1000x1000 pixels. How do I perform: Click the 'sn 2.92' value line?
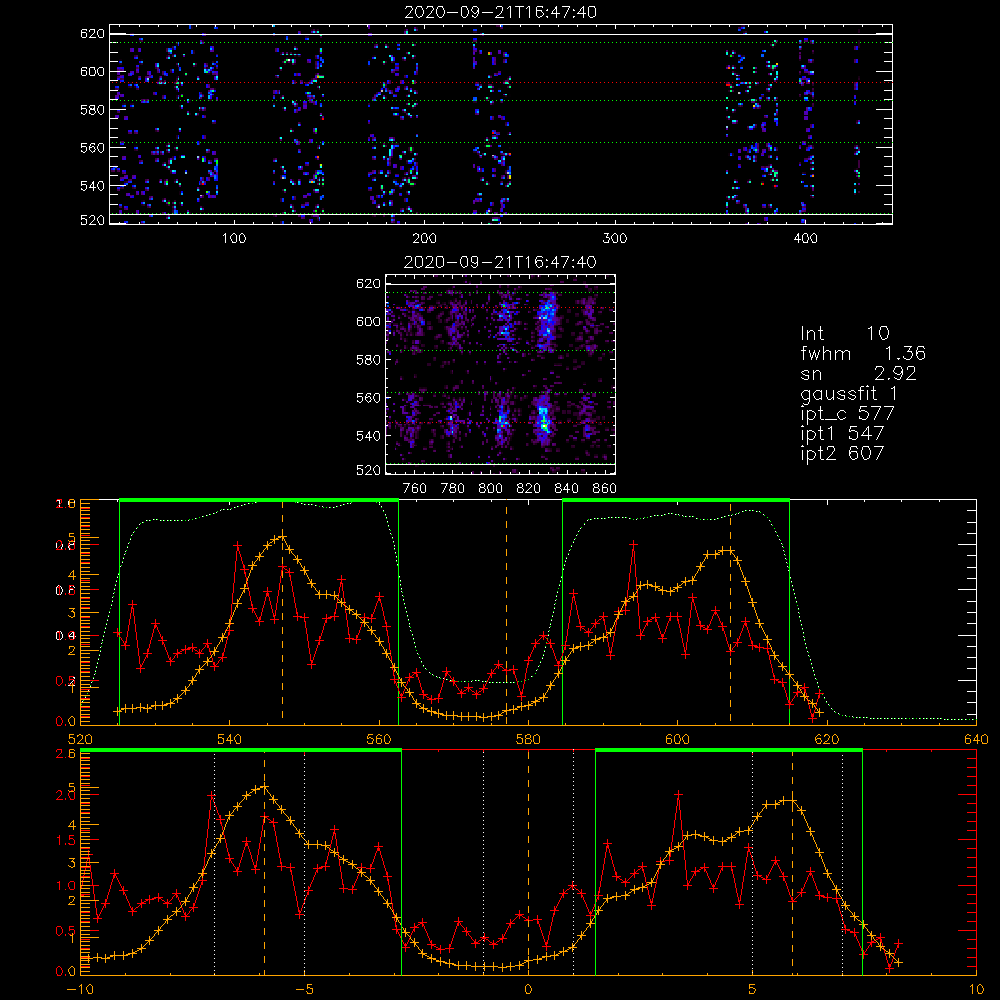858,373
